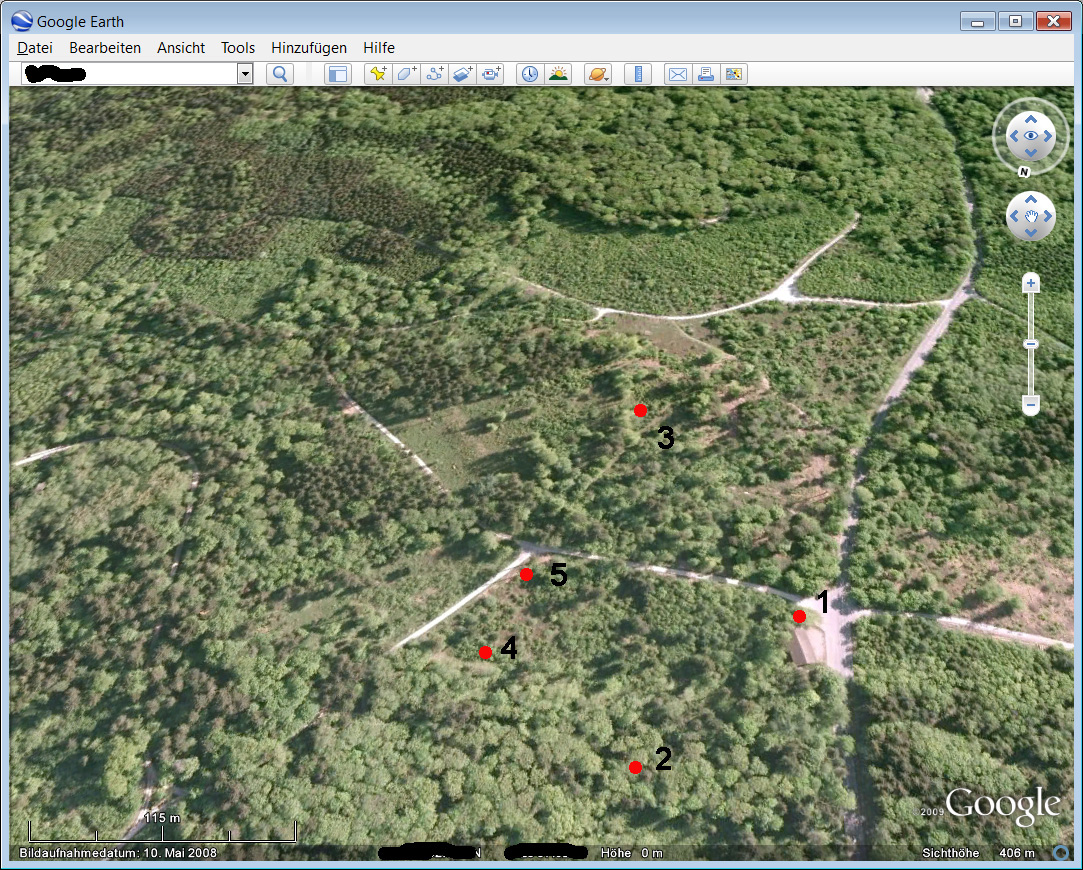Select the Ruler measurement tool
Image resolution: width=1083 pixels, height=870 pixels.
(637, 74)
